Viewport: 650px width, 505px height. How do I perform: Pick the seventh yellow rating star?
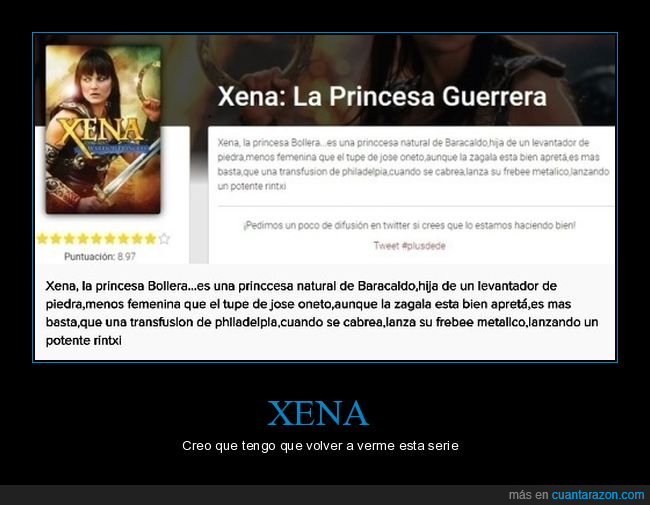coord(124,239)
